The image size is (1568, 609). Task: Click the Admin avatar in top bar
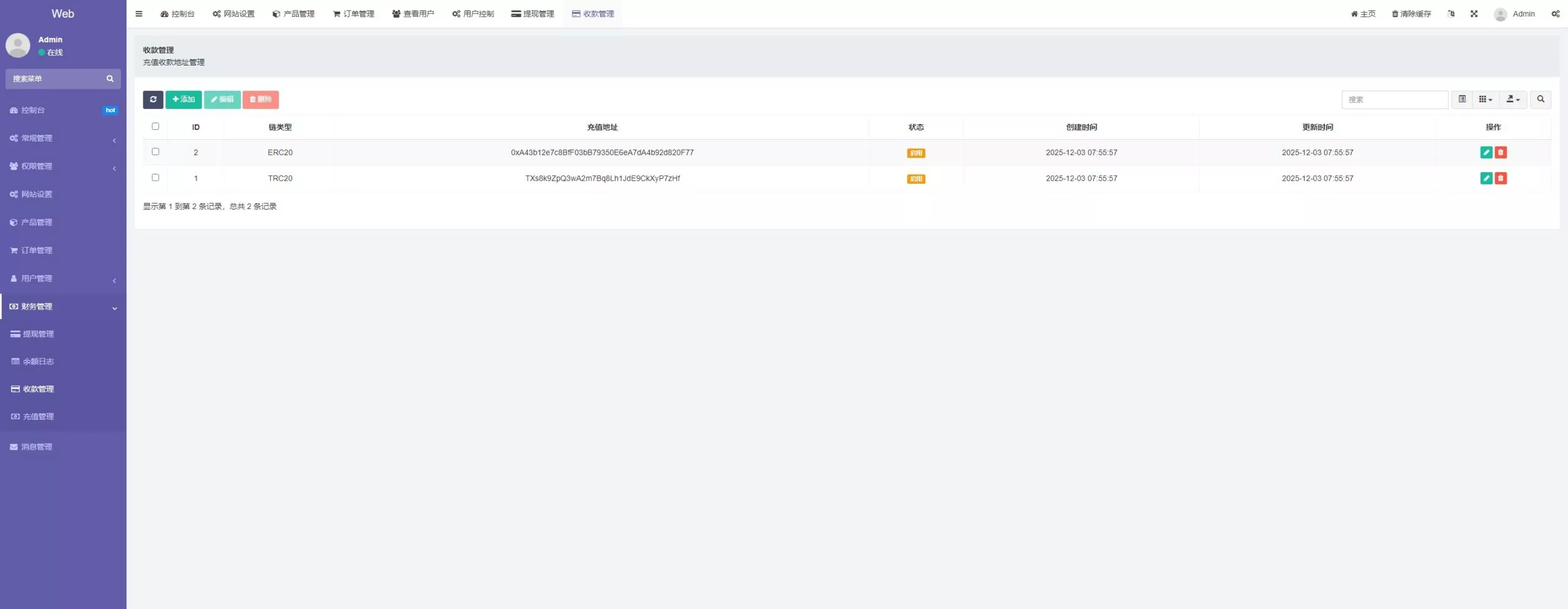[x=1500, y=14]
